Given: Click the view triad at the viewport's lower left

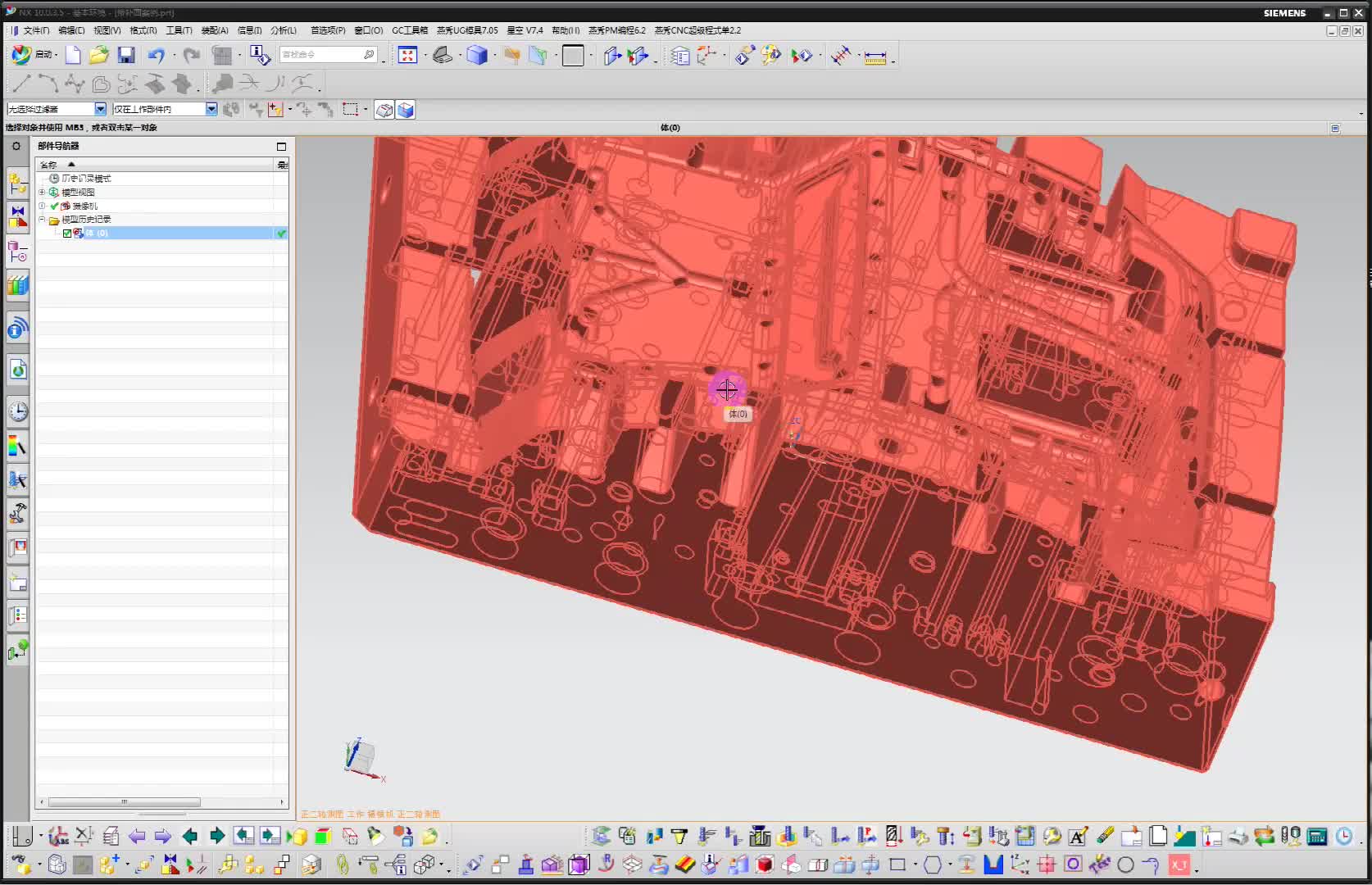Looking at the screenshot, I should pos(363,758).
